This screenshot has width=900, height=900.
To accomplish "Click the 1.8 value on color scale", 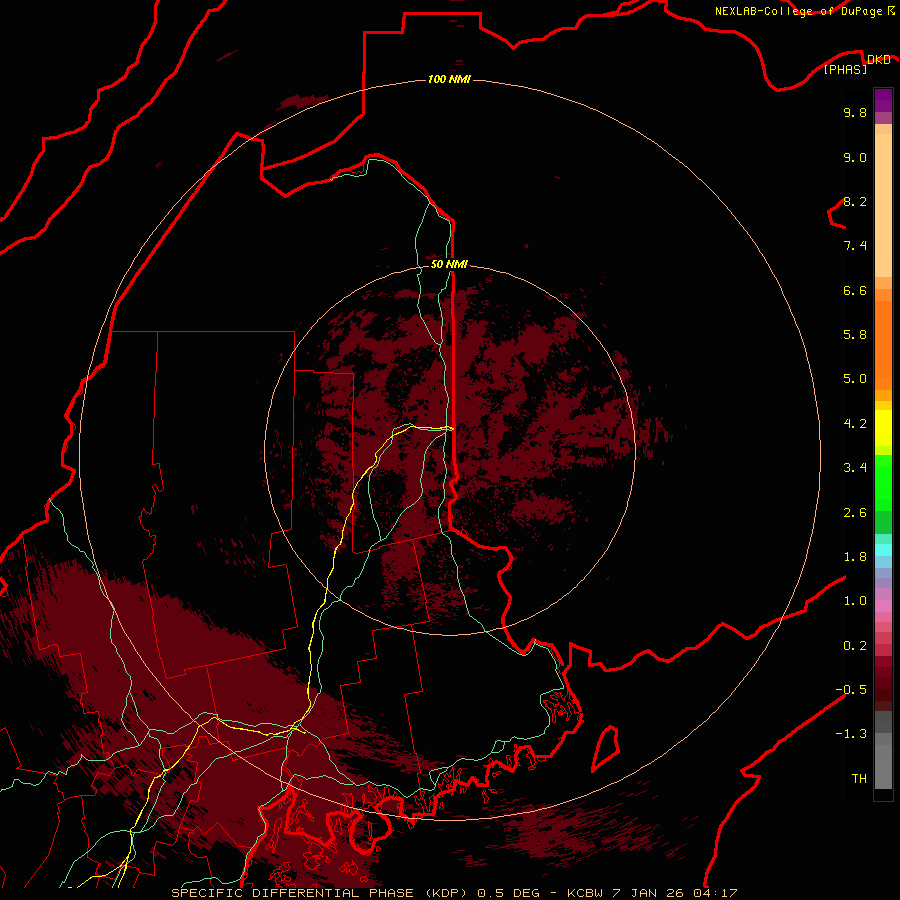I will (855, 557).
